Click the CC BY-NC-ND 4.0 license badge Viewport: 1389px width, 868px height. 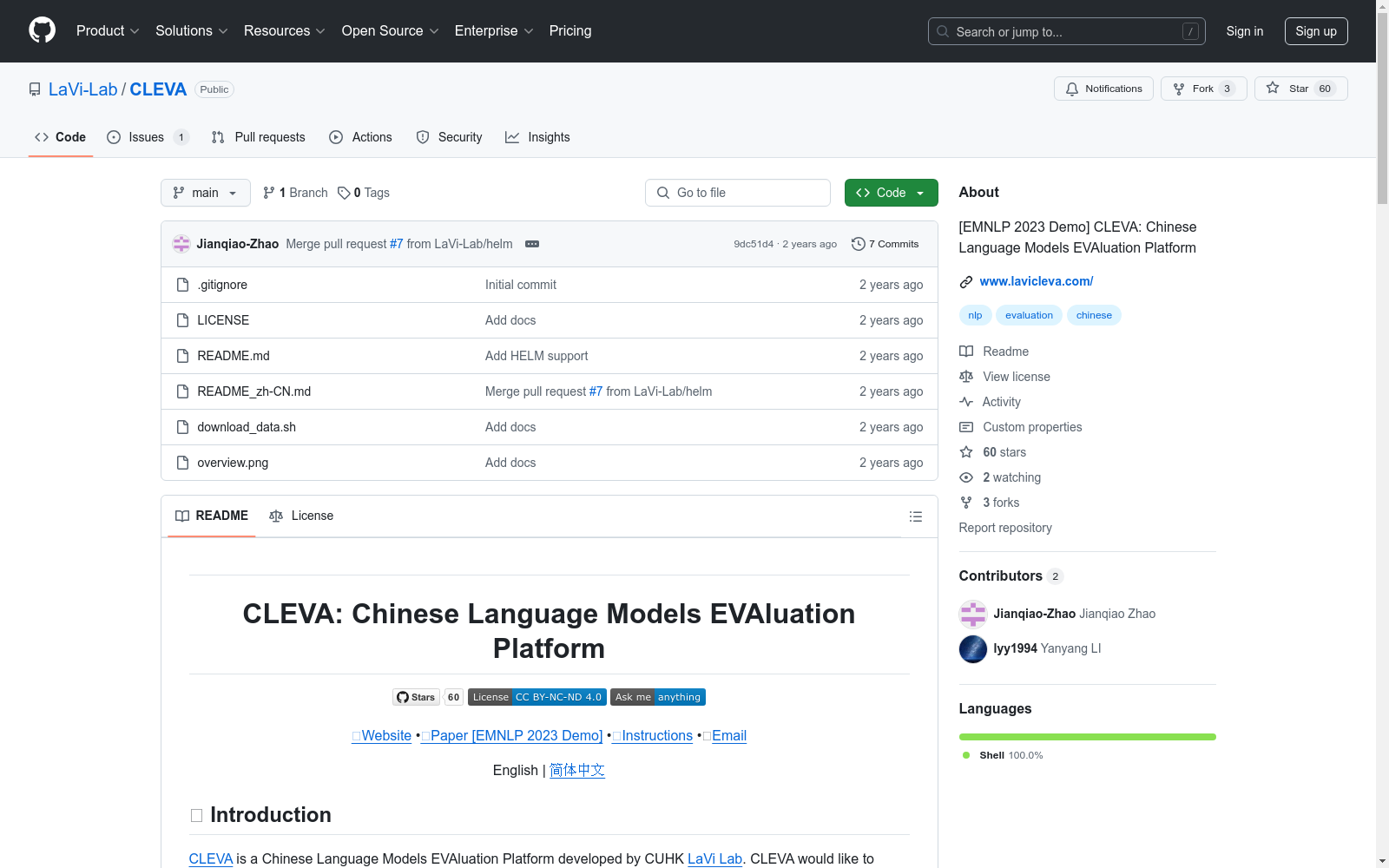[537, 697]
